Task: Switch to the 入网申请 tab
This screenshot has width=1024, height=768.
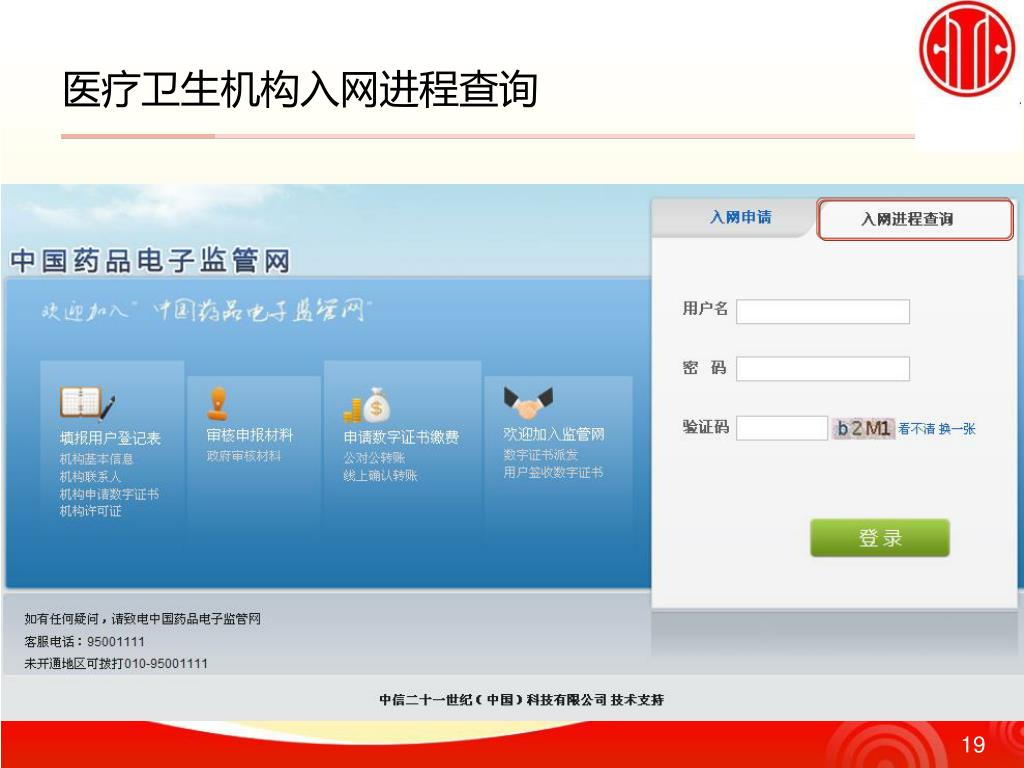Action: [741, 217]
